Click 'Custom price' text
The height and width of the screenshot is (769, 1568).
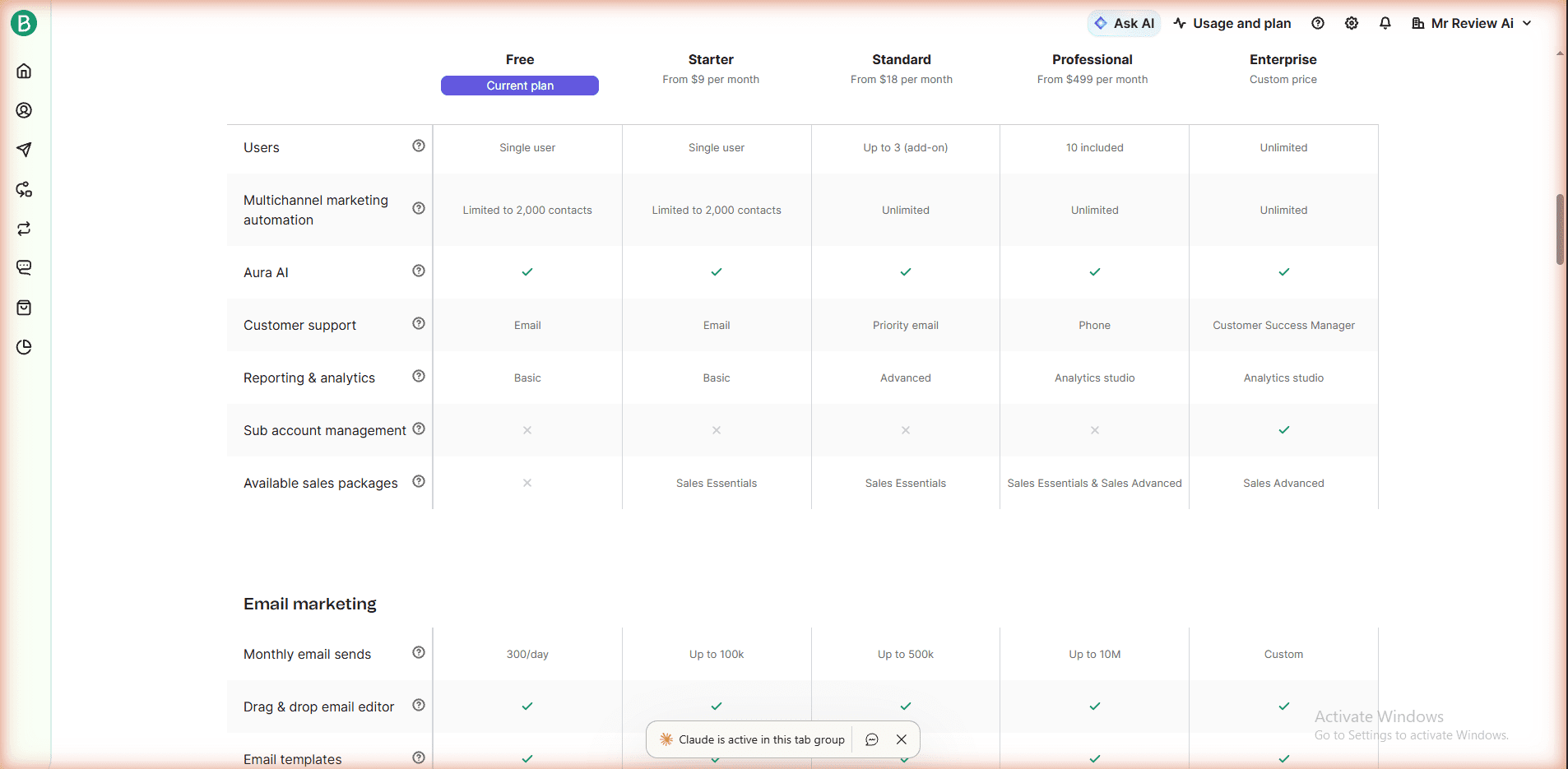(1283, 80)
